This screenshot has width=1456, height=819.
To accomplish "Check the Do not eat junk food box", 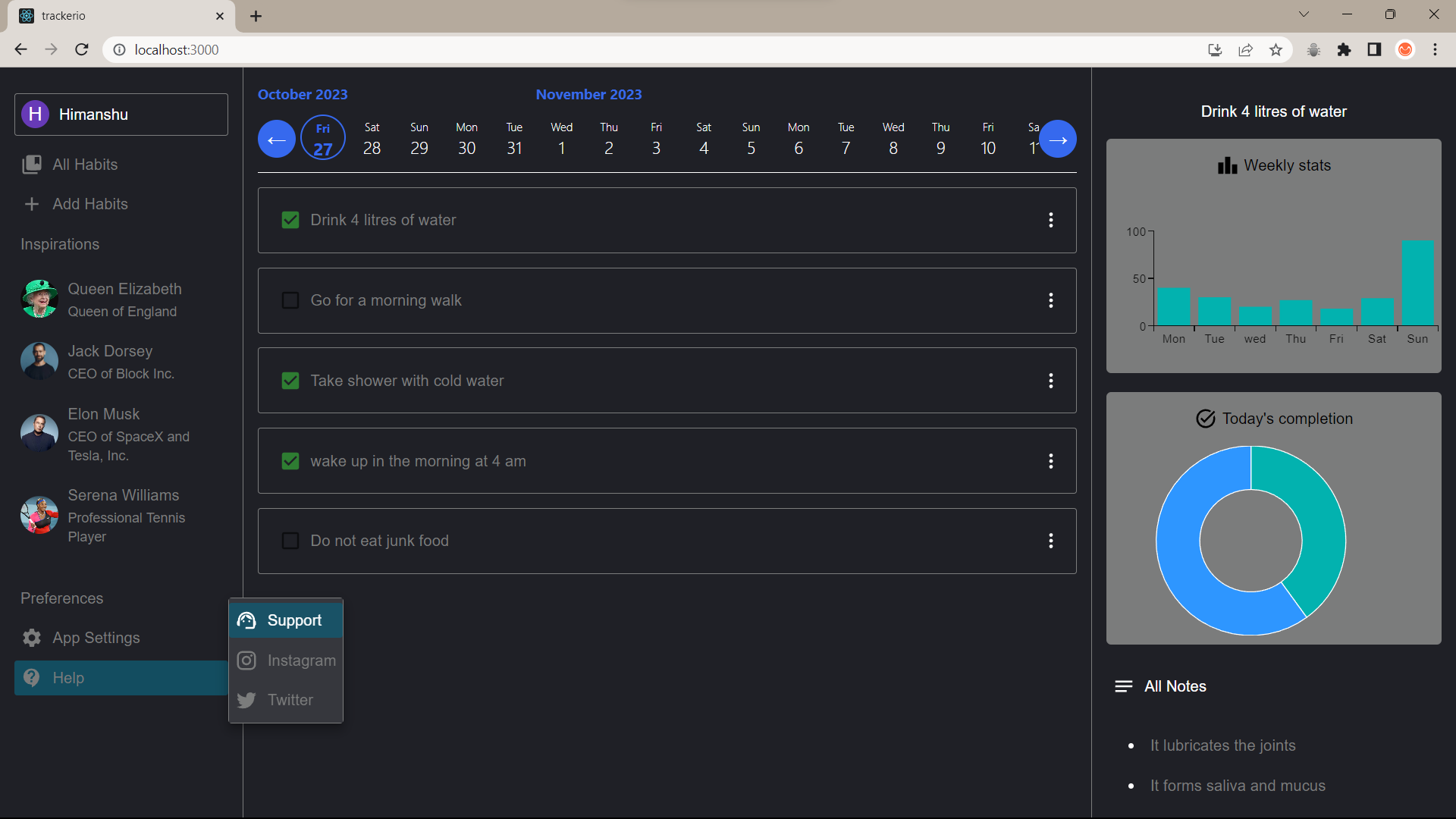I will coord(290,541).
